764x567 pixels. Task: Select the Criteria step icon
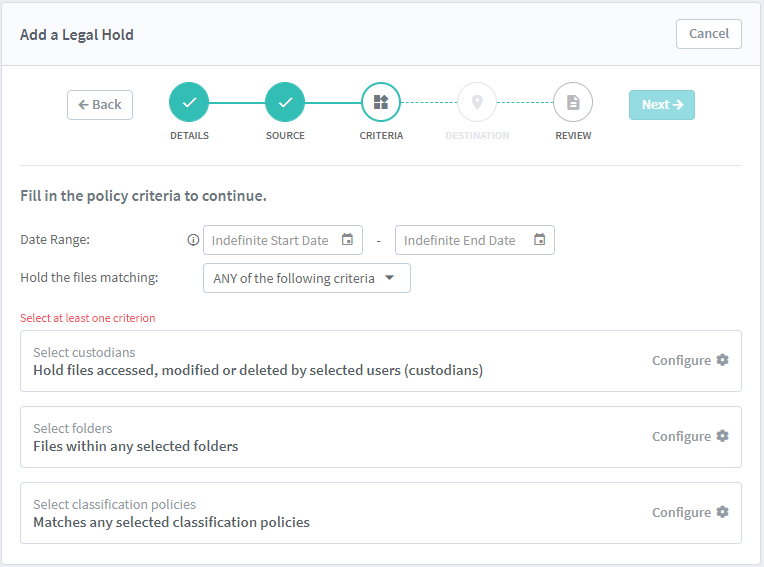pyautogui.click(x=381, y=102)
